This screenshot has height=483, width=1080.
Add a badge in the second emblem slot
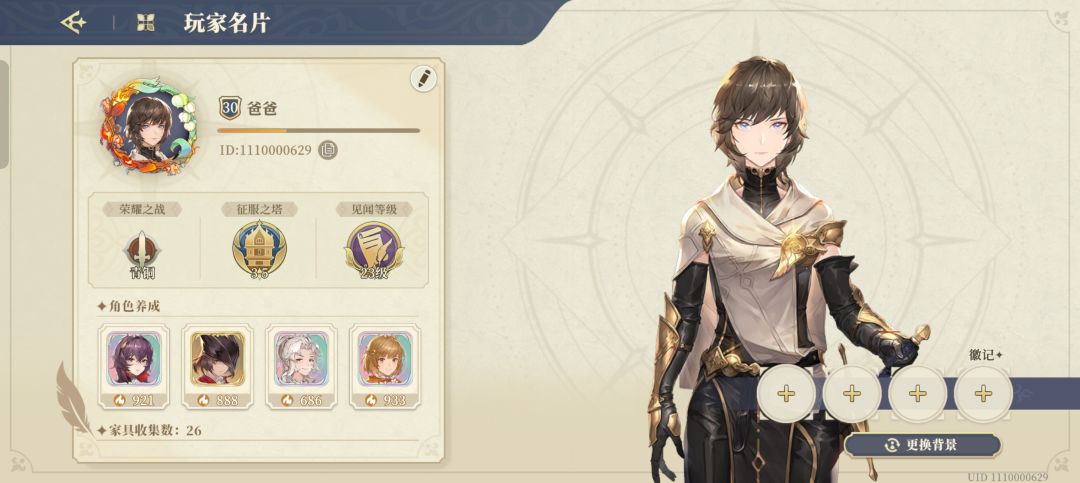tap(852, 393)
